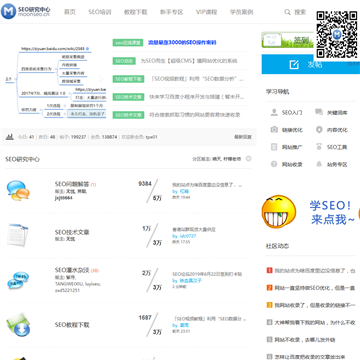Open the 香港站群 last post link

194,230
